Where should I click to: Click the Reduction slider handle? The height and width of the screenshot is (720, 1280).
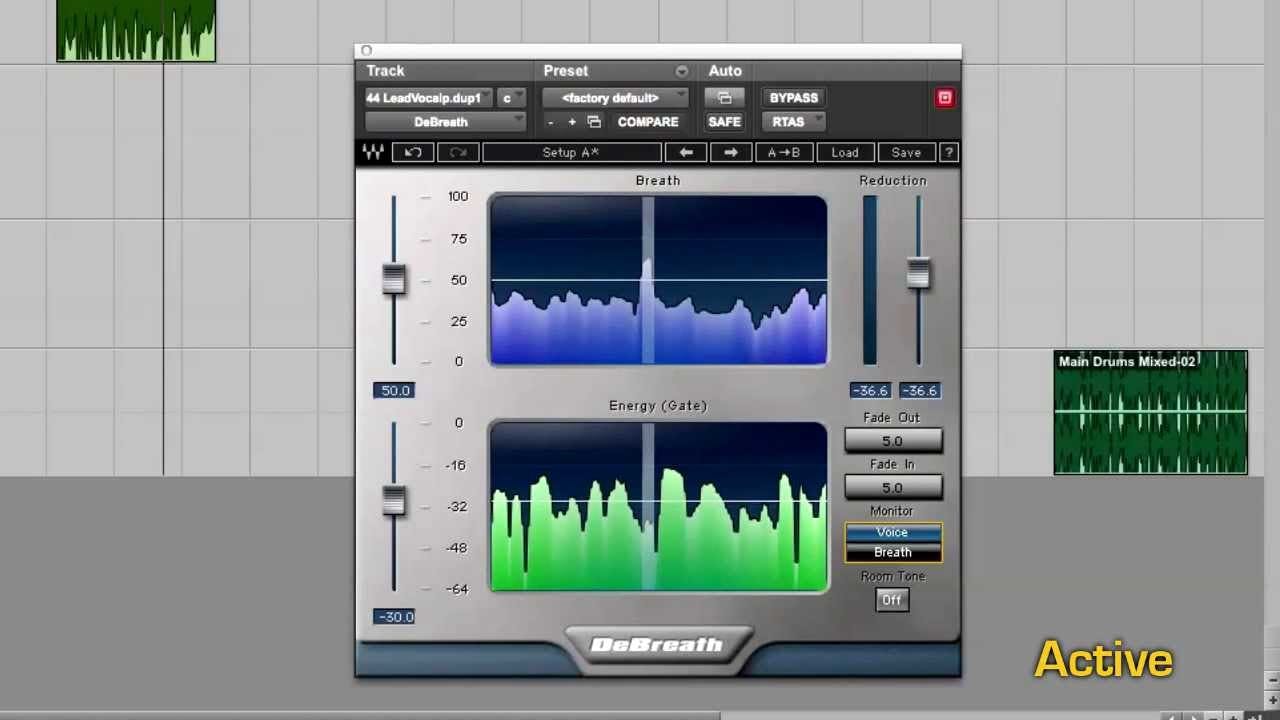[x=918, y=273]
